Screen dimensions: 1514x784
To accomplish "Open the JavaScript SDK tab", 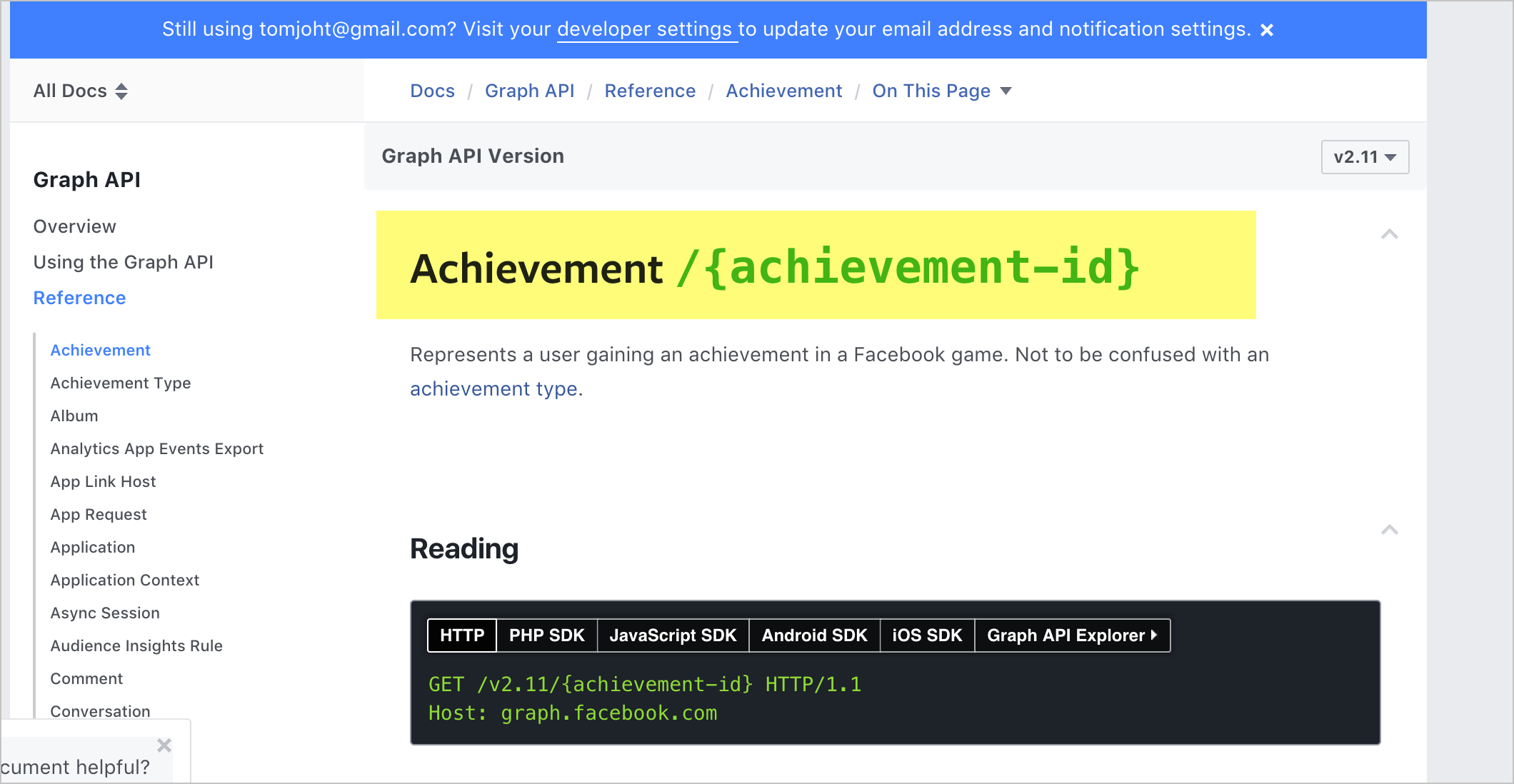I will pyautogui.click(x=672, y=634).
